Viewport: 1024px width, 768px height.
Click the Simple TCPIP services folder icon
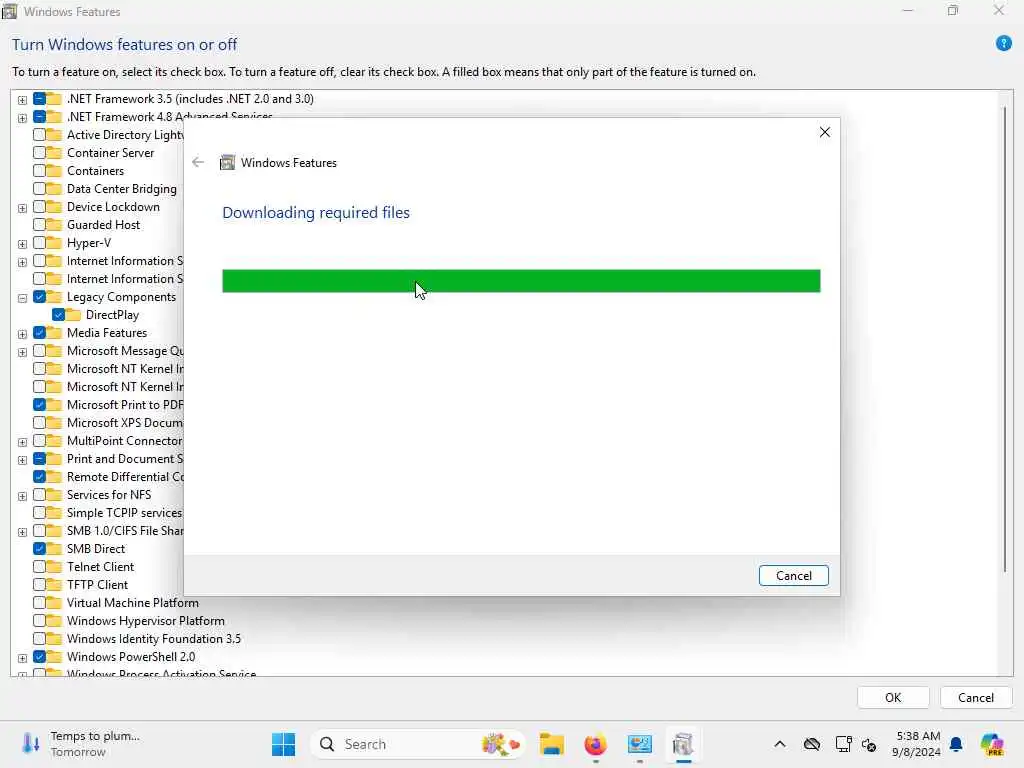[x=54, y=513]
